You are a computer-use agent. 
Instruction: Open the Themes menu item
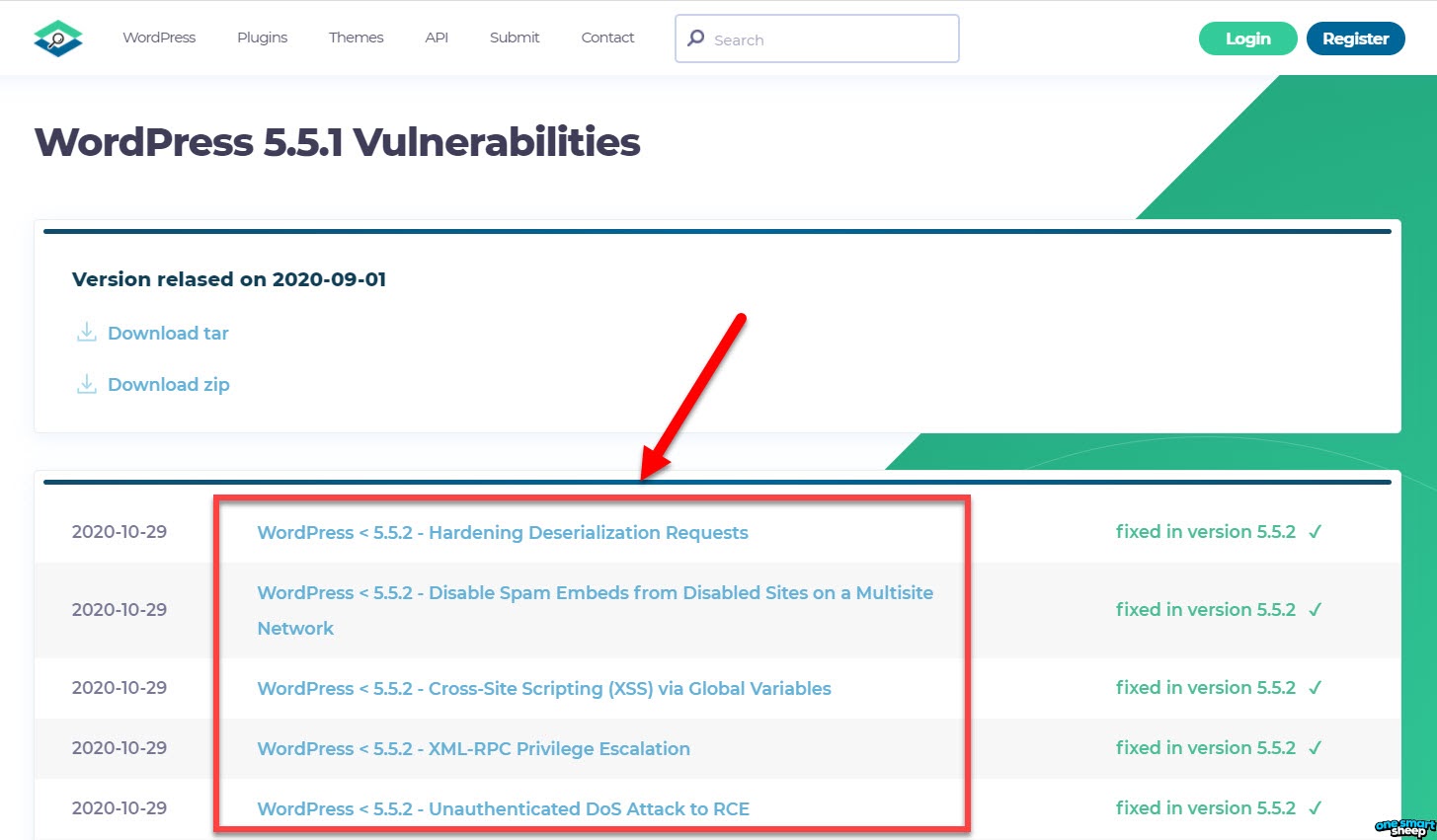coord(356,38)
